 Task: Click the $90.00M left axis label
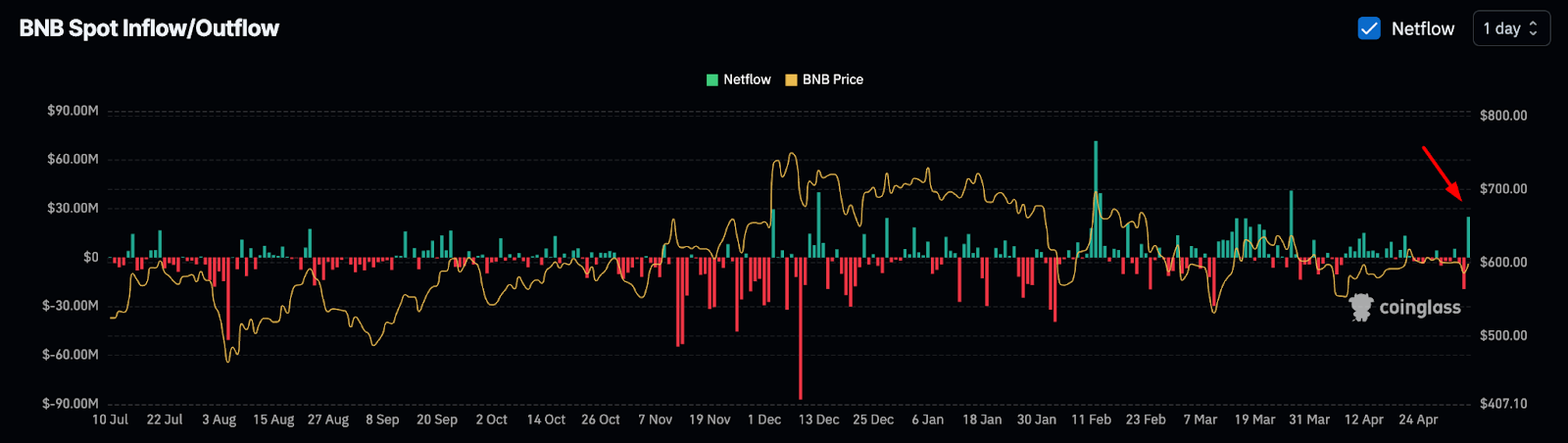click(x=73, y=111)
